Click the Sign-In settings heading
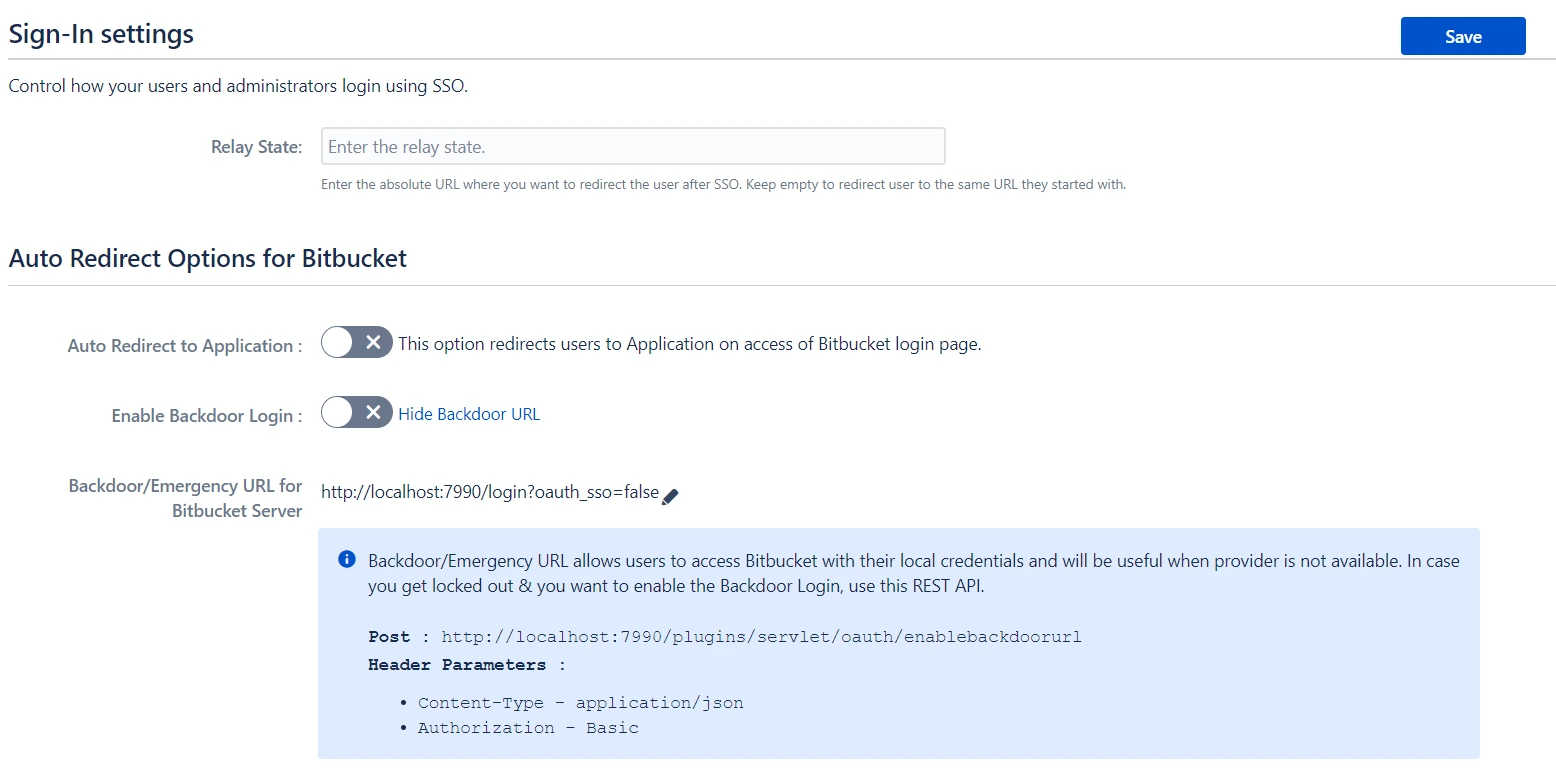This screenshot has width=1556, height=777. click(x=101, y=34)
